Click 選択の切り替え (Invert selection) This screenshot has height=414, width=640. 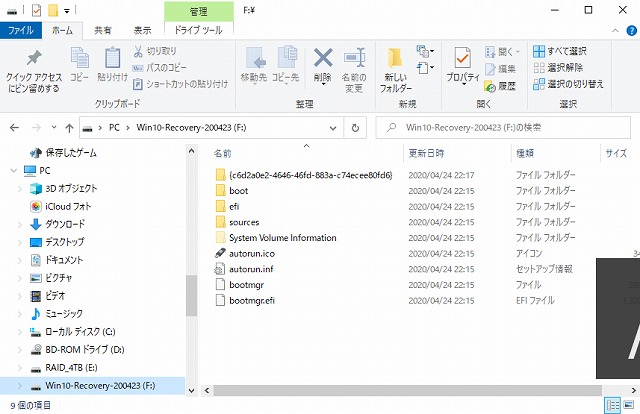coord(568,84)
